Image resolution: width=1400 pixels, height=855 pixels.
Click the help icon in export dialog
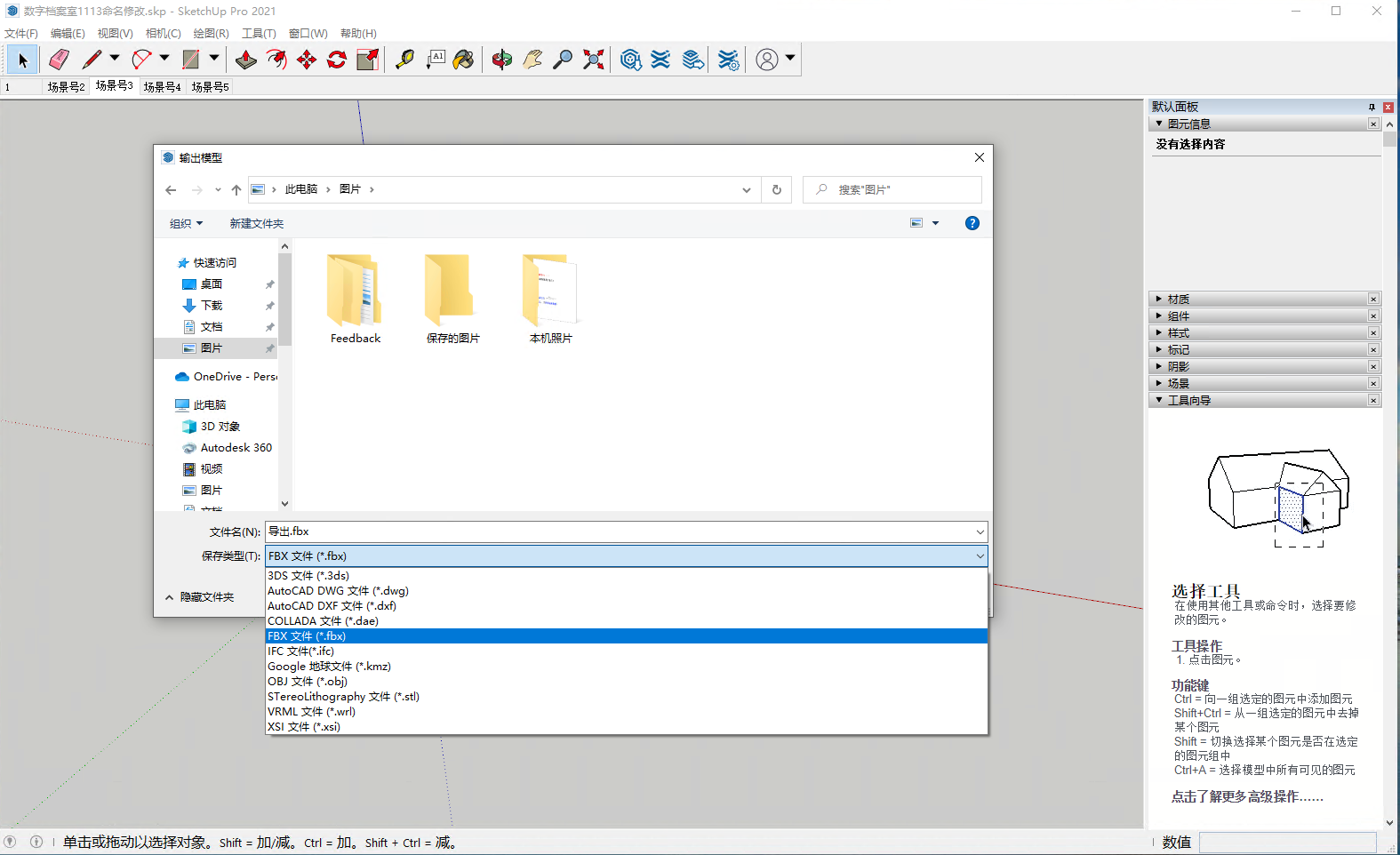click(x=972, y=223)
